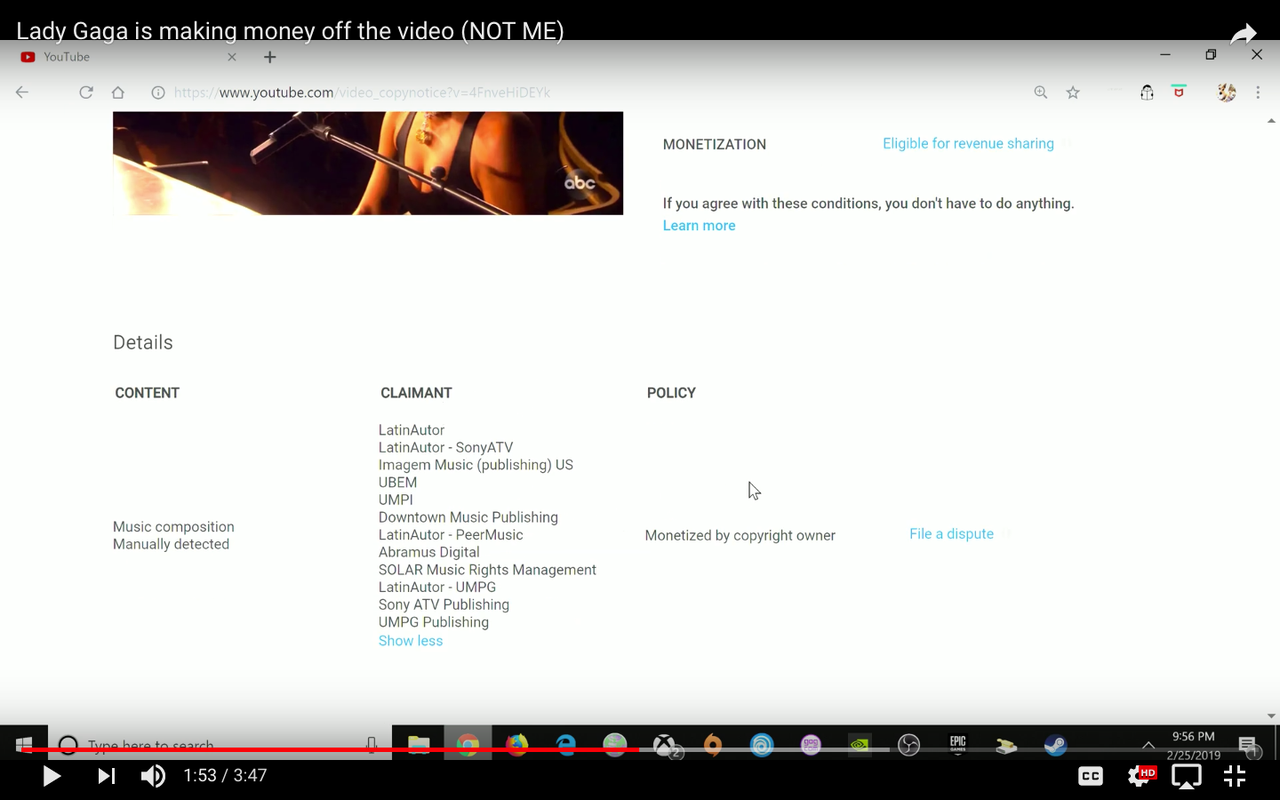Bookmark this page with the star

[1073, 92]
